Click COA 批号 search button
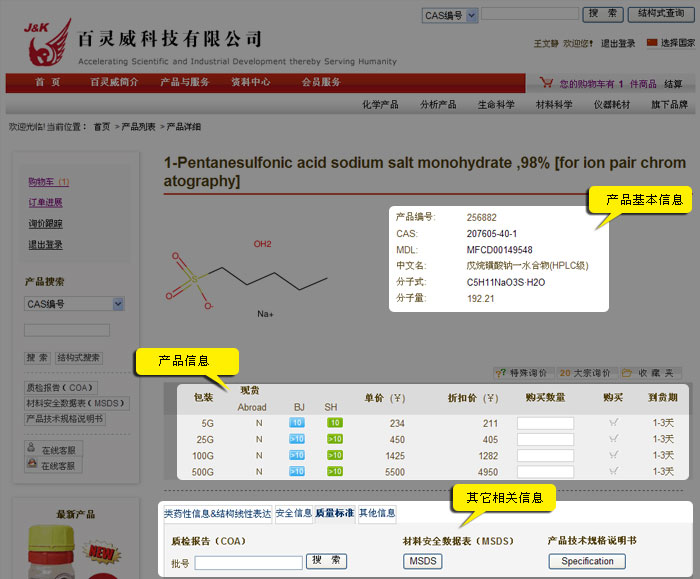This screenshot has width=700, height=579. pyautogui.click(x=326, y=561)
